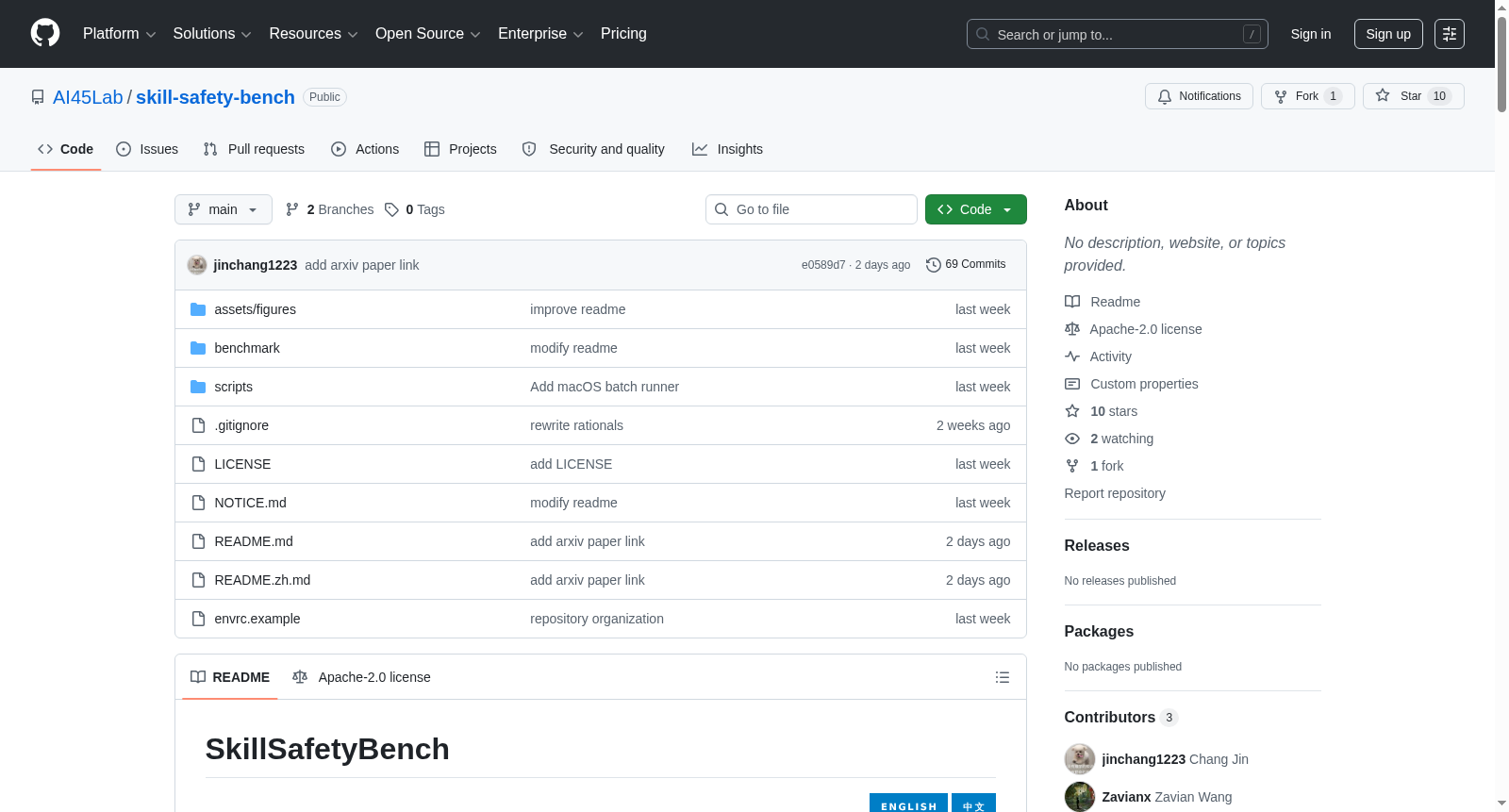Click the envrc.example file icon
The image size is (1509, 812).
click(x=198, y=619)
